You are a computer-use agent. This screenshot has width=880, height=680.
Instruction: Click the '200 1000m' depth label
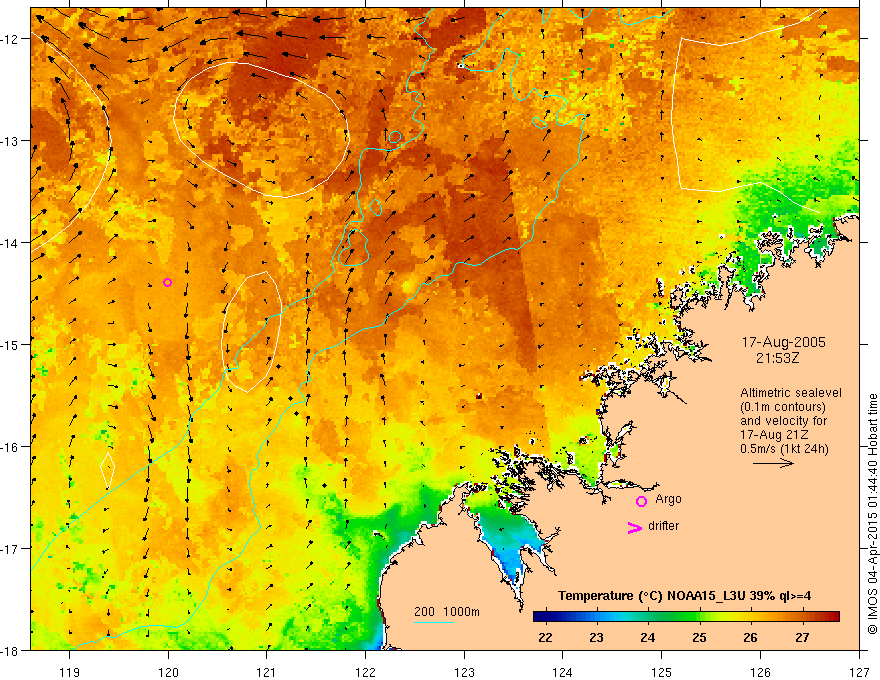tap(447, 612)
